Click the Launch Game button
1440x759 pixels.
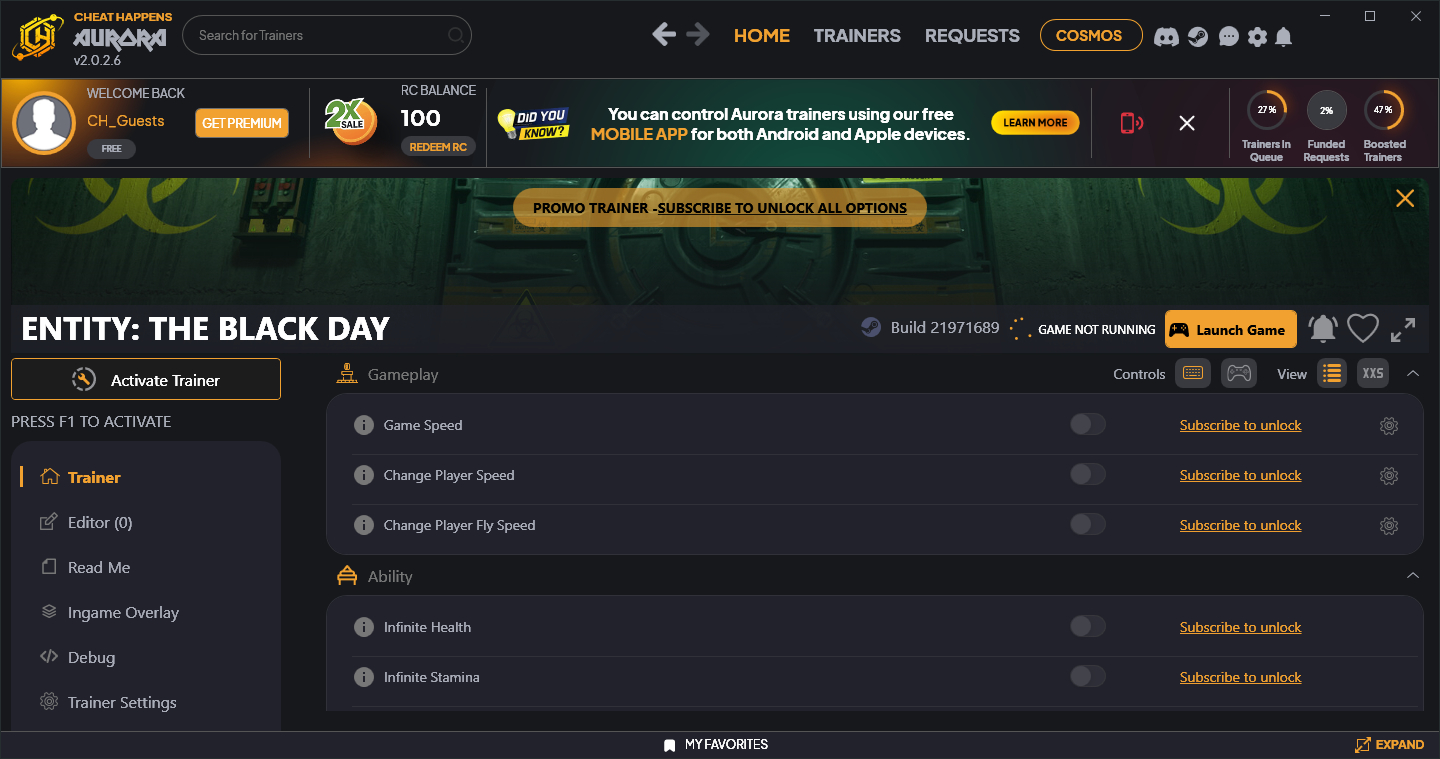[1230, 330]
